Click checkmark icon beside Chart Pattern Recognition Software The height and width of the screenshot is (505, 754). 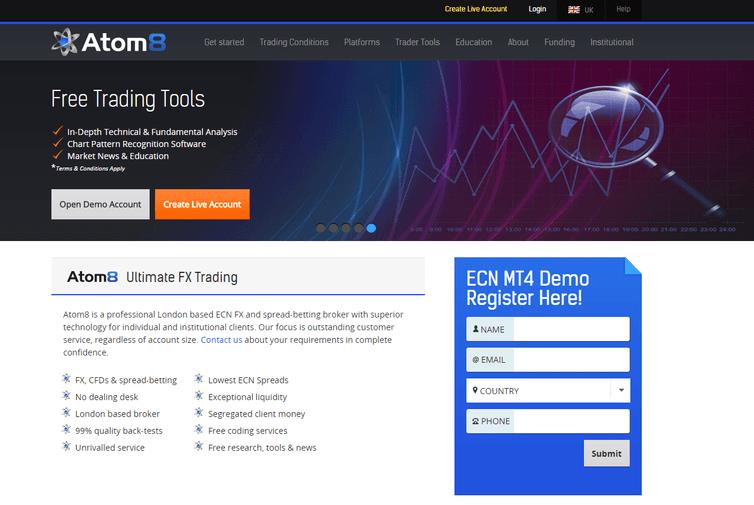(58, 143)
